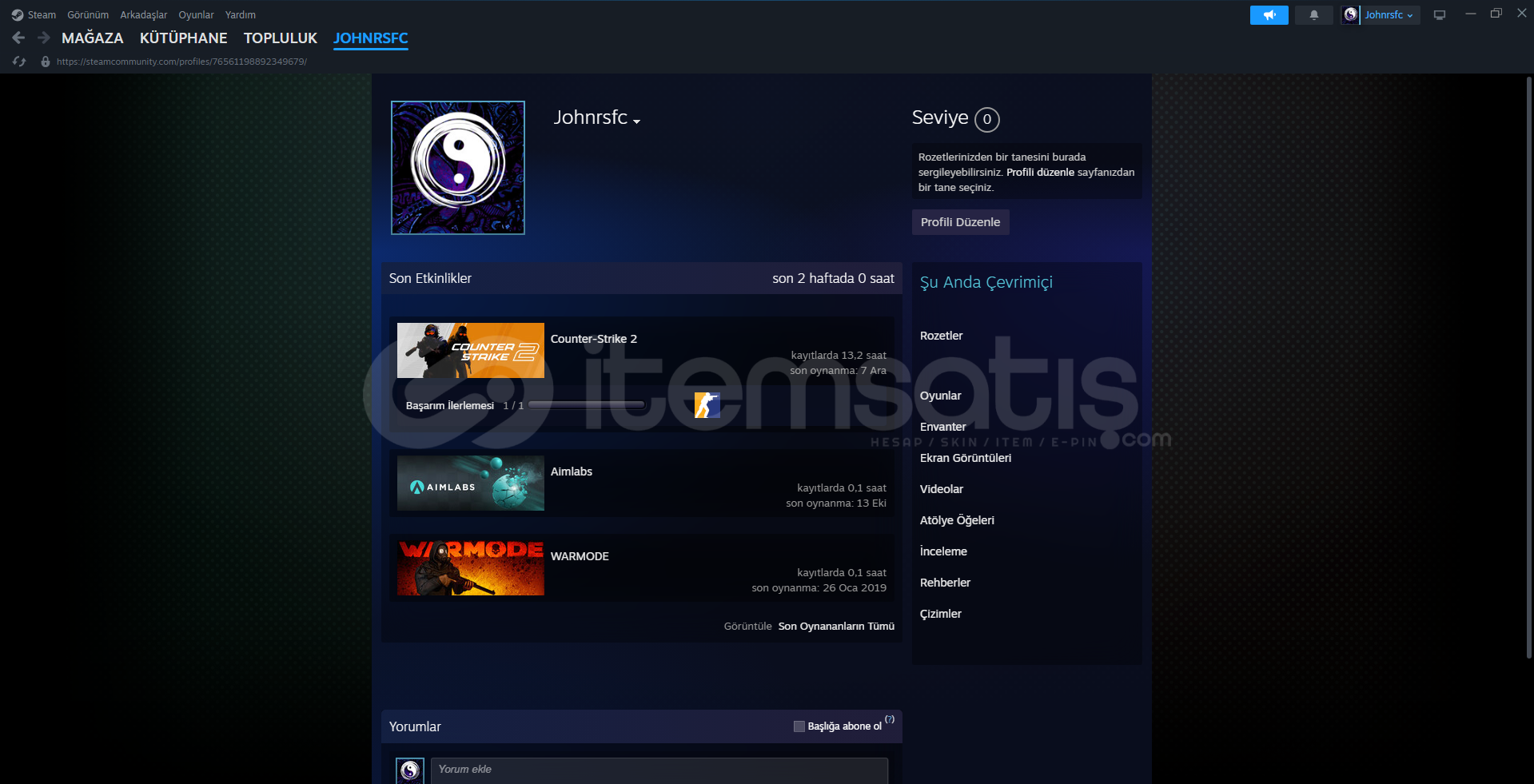This screenshot has height=784, width=1534.
Task: Switch to Big Picture mode icon
Action: coord(1440,15)
